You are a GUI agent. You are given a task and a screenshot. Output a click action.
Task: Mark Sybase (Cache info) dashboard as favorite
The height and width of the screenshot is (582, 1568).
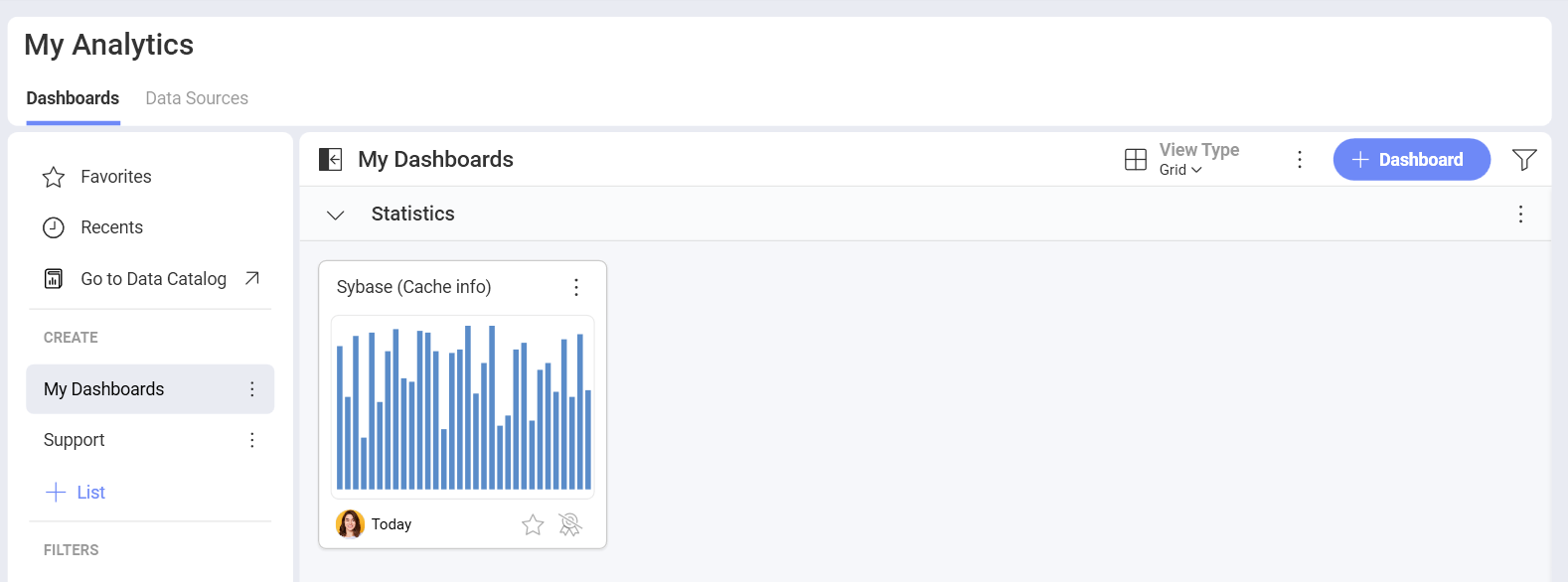click(x=533, y=524)
